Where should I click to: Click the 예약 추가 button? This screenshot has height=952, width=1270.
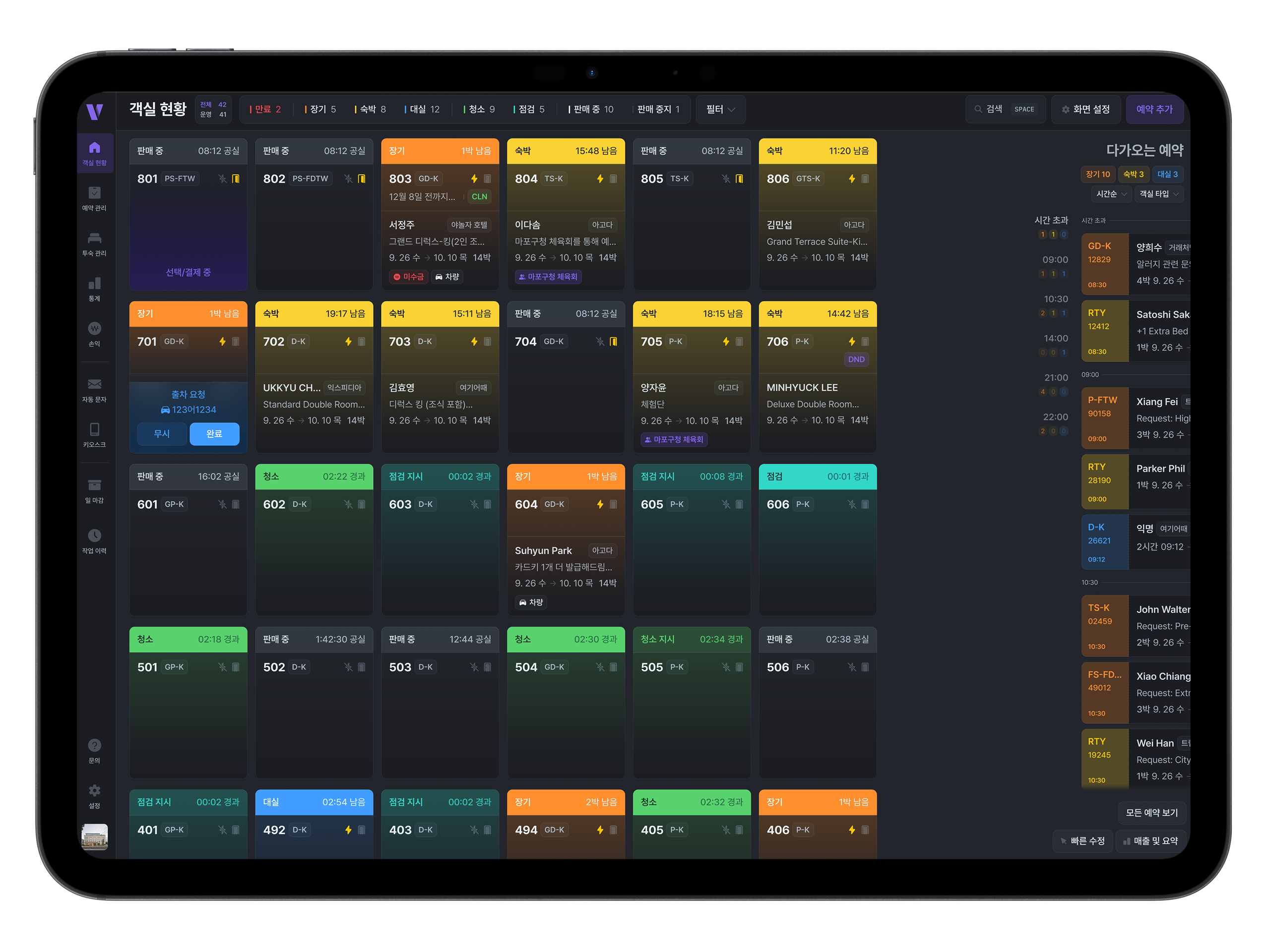[1154, 110]
